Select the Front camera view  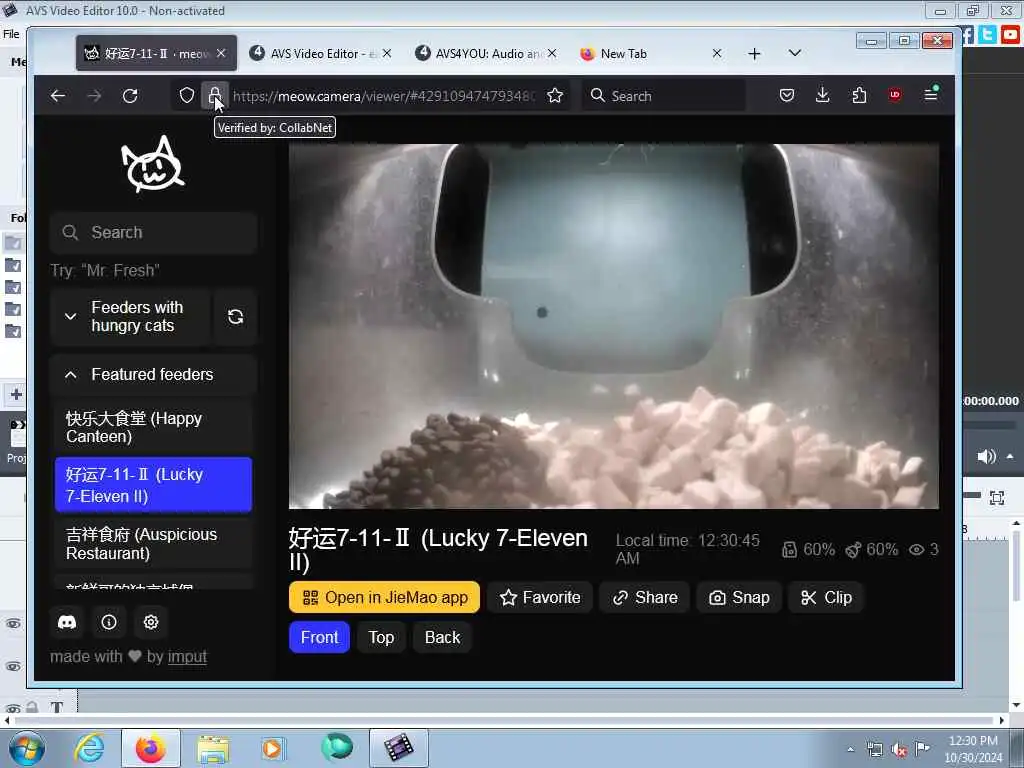[x=319, y=637]
